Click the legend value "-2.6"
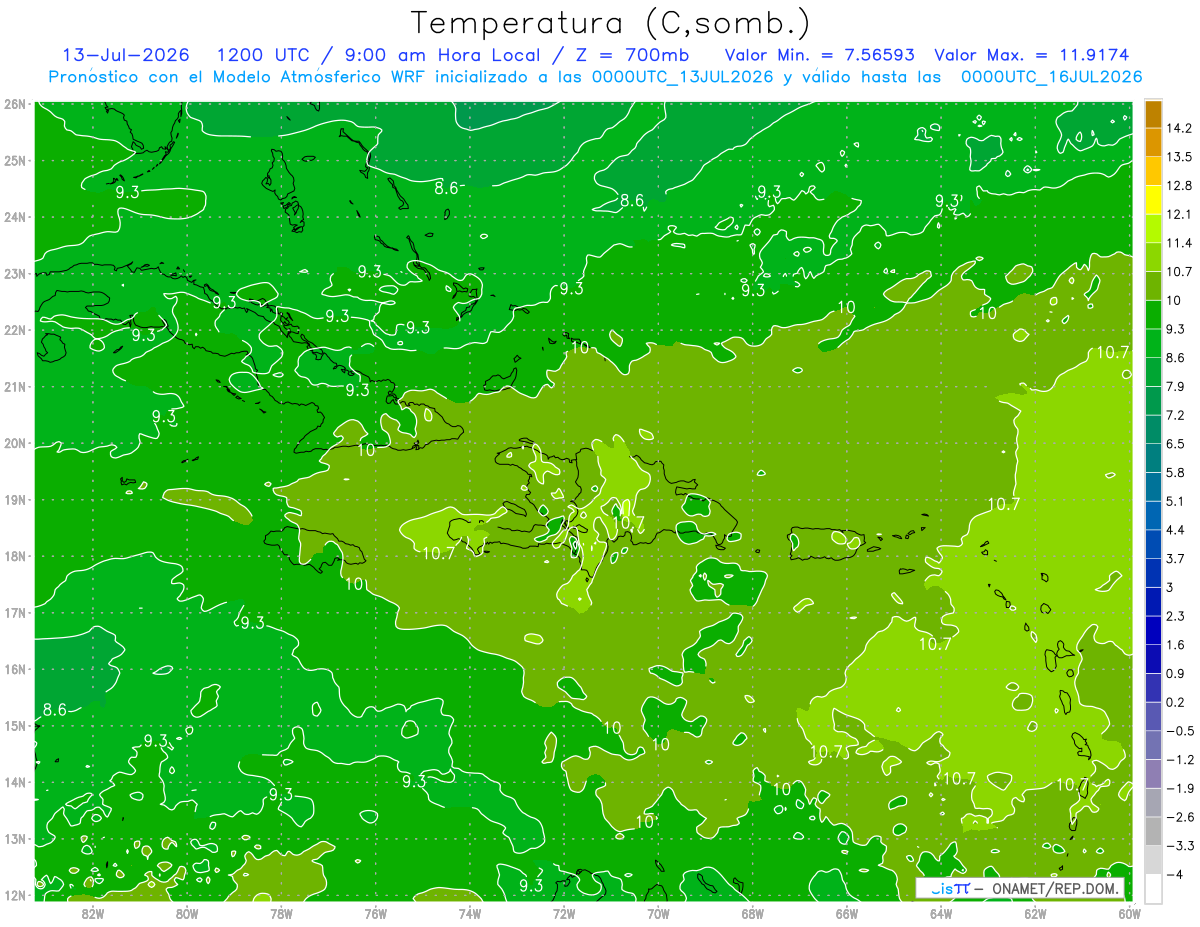This screenshot has height=927, width=1200. (x=1180, y=816)
